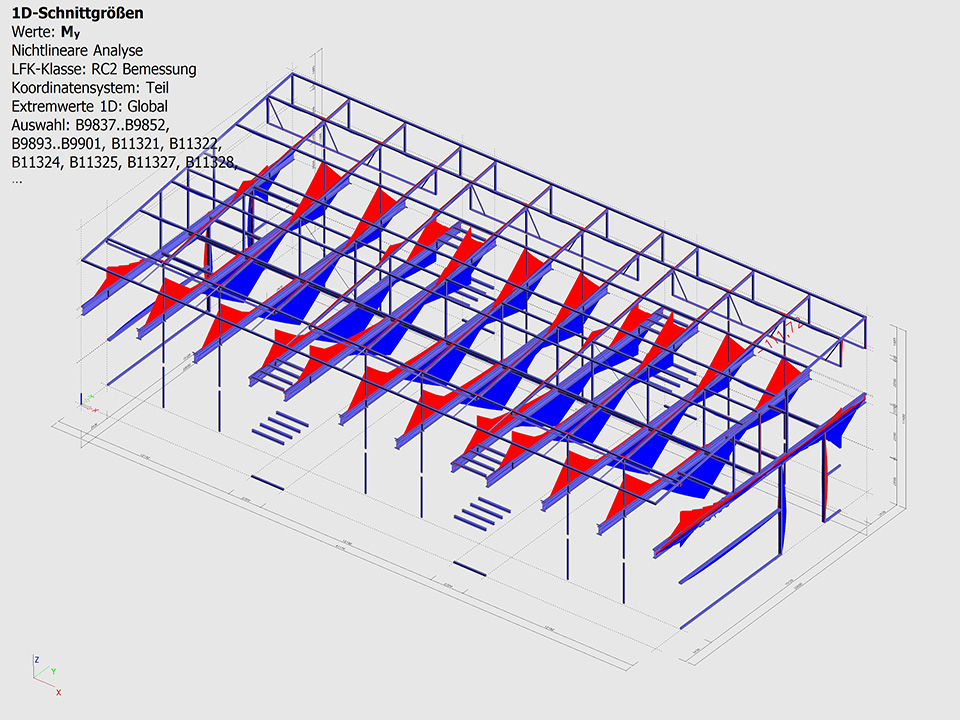
Task: Click the green Y axis label on gizmo
Action: (x=54, y=671)
